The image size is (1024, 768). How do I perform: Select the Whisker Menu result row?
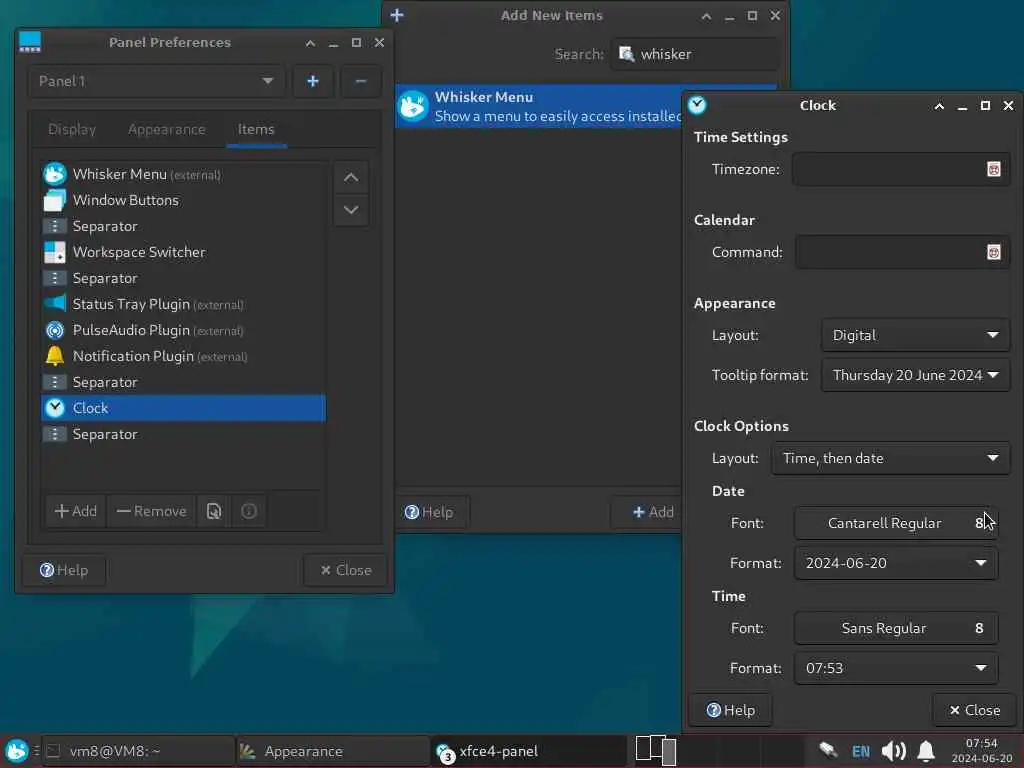click(x=539, y=106)
